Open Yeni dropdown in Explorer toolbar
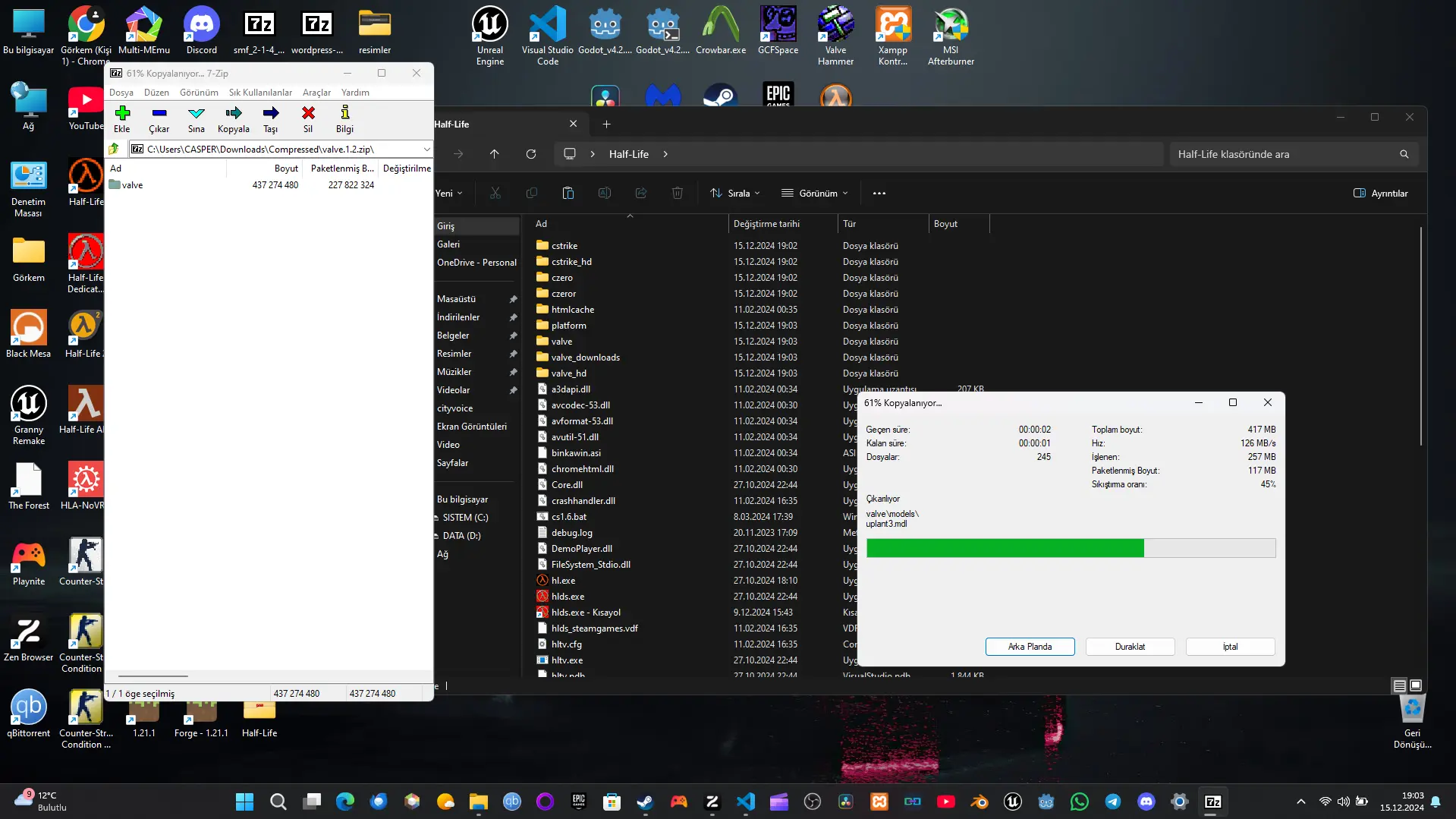The image size is (1456, 819). [449, 194]
